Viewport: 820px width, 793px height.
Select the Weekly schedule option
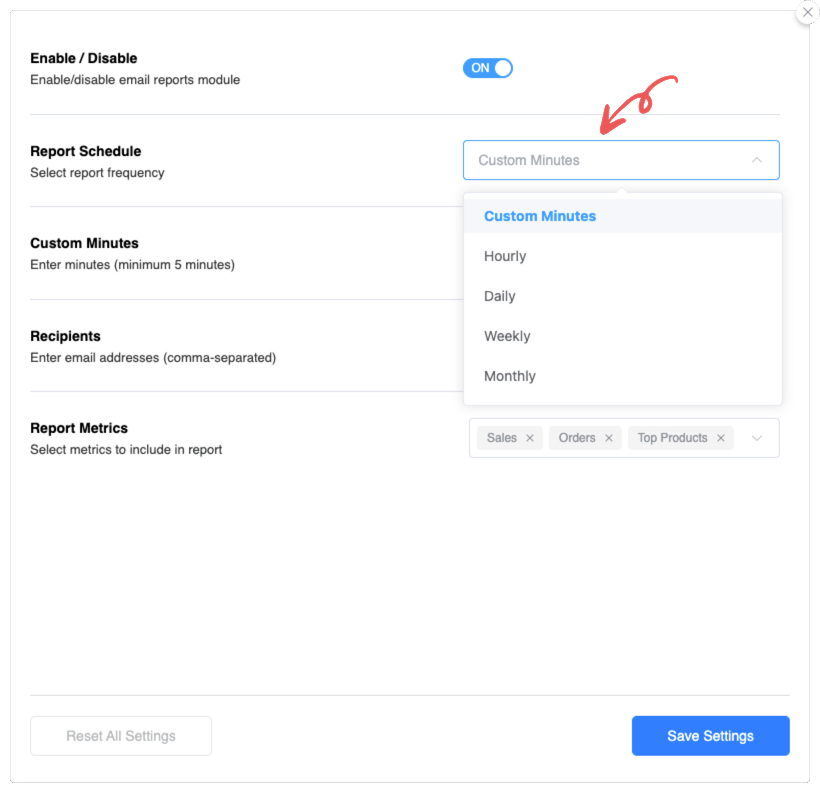[x=507, y=336]
